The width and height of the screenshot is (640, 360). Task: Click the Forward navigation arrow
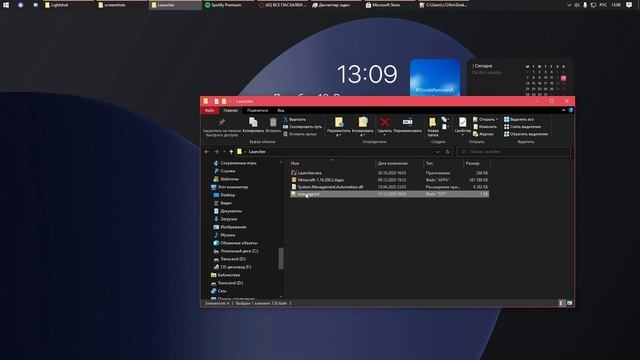tap(216, 152)
